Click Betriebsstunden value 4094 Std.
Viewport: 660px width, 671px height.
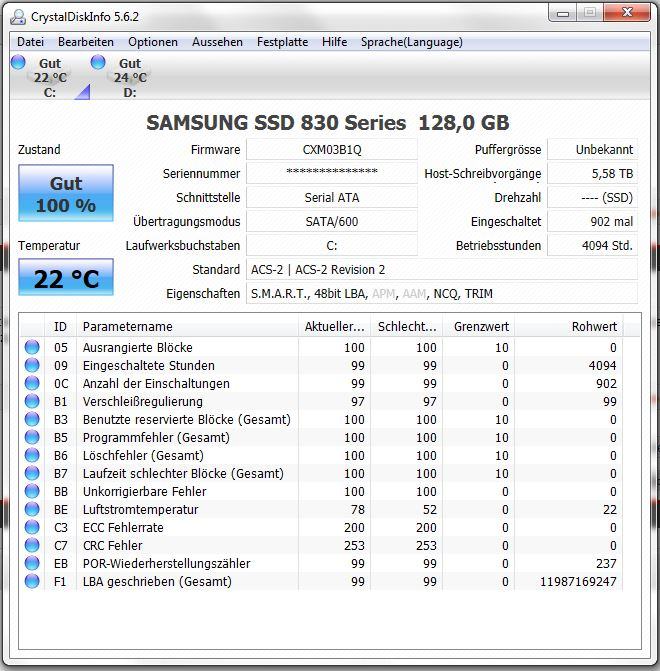point(593,246)
